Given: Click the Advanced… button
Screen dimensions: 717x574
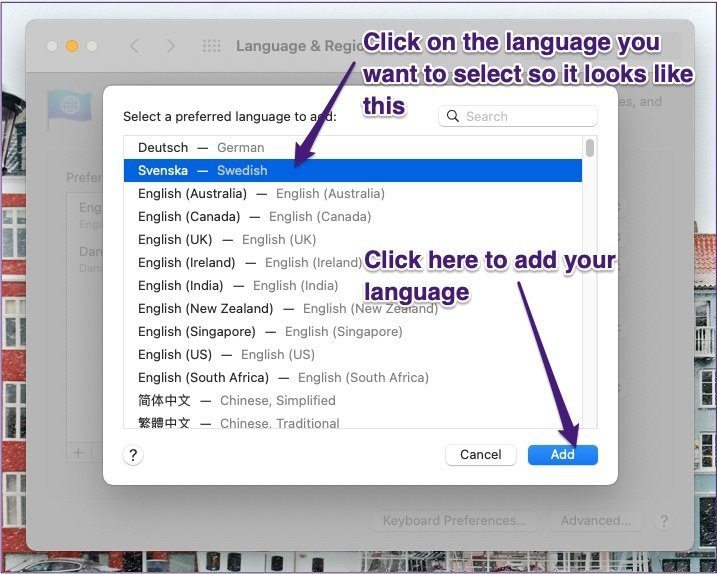Looking at the screenshot, I should (x=595, y=520).
